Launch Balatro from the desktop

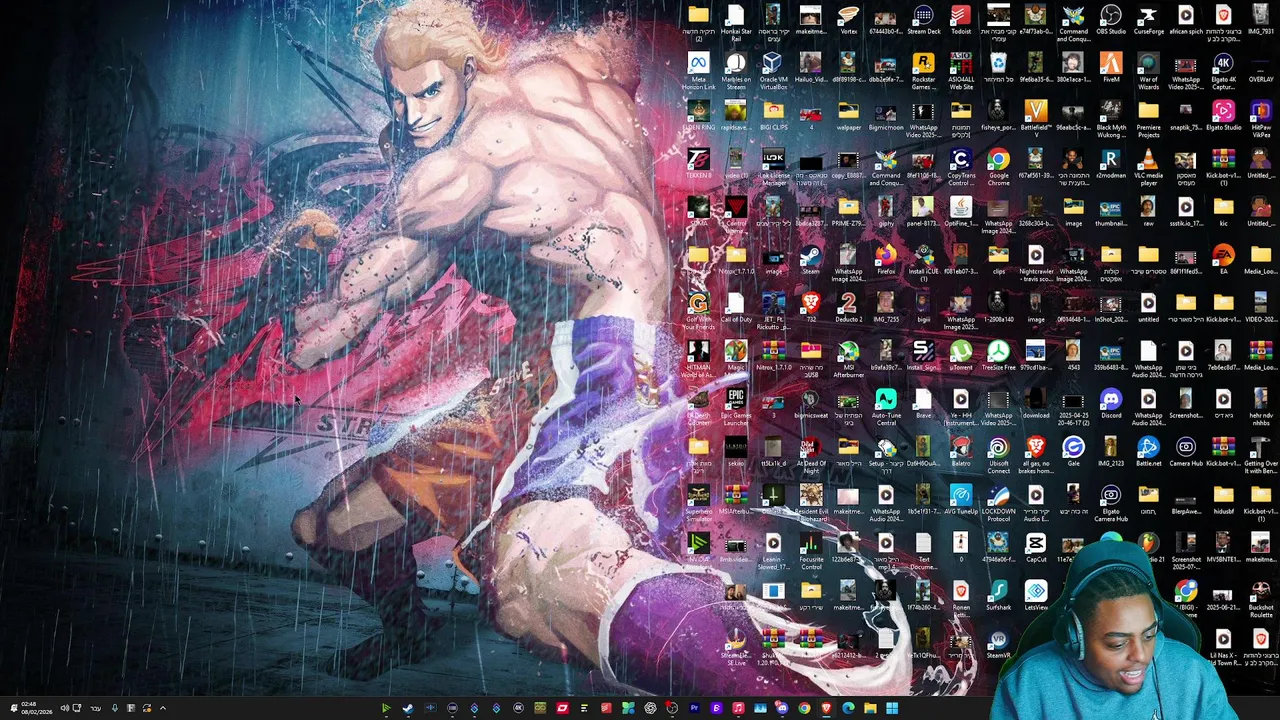[x=960, y=452]
